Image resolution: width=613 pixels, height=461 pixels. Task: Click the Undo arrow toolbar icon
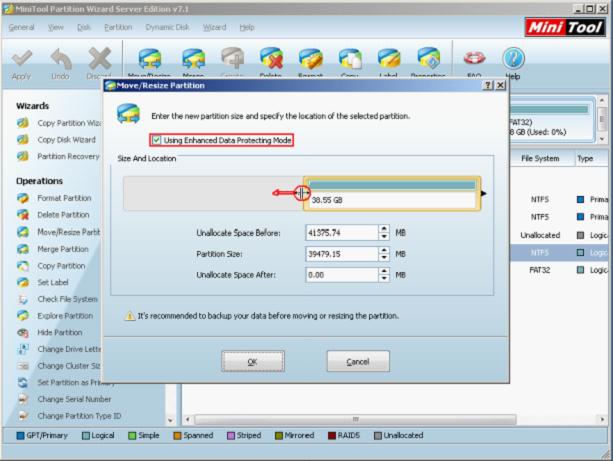tap(61, 59)
